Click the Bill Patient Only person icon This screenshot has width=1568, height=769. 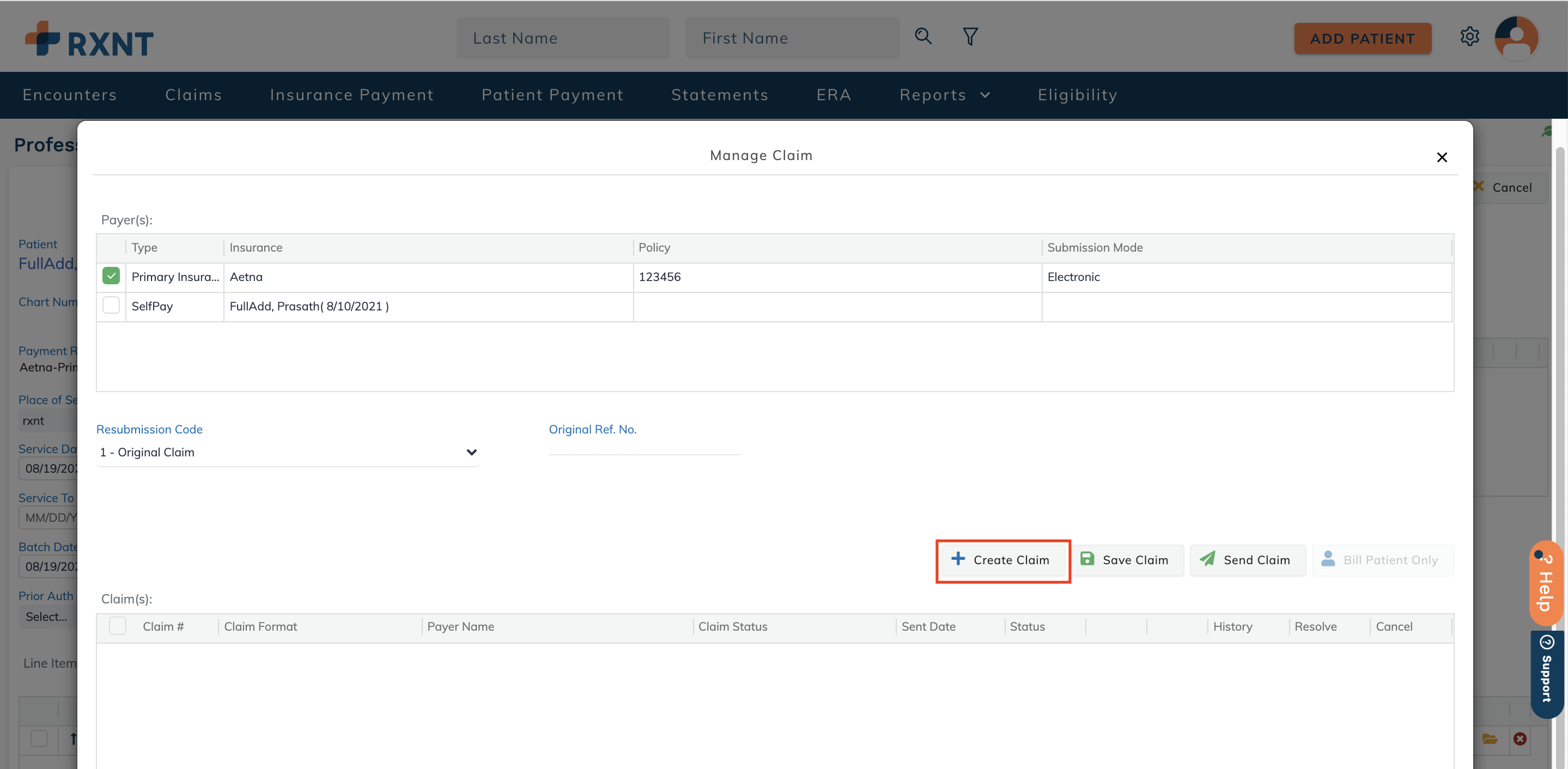click(x=1328, y=559)
